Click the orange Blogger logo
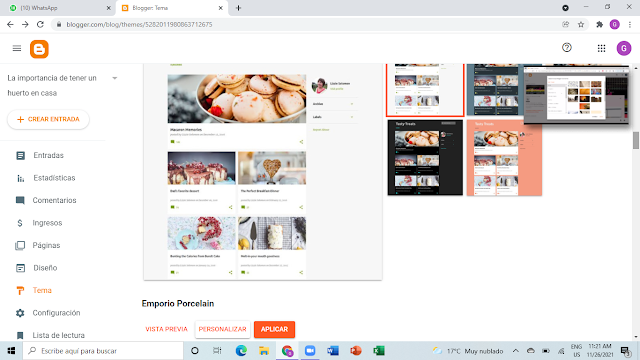Image resolution: width=640 pixels, height=360 pixels. [39, 49]
